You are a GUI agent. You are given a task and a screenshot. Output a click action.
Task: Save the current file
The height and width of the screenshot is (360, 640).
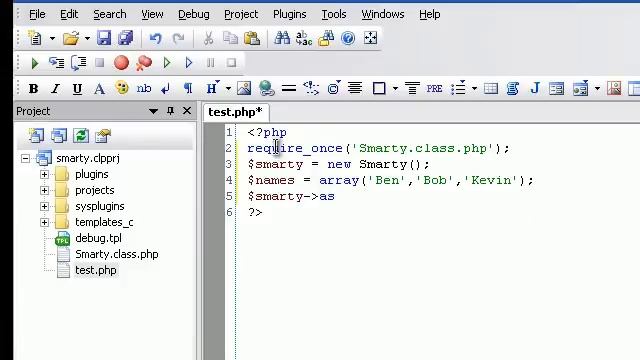pos(104,38)
